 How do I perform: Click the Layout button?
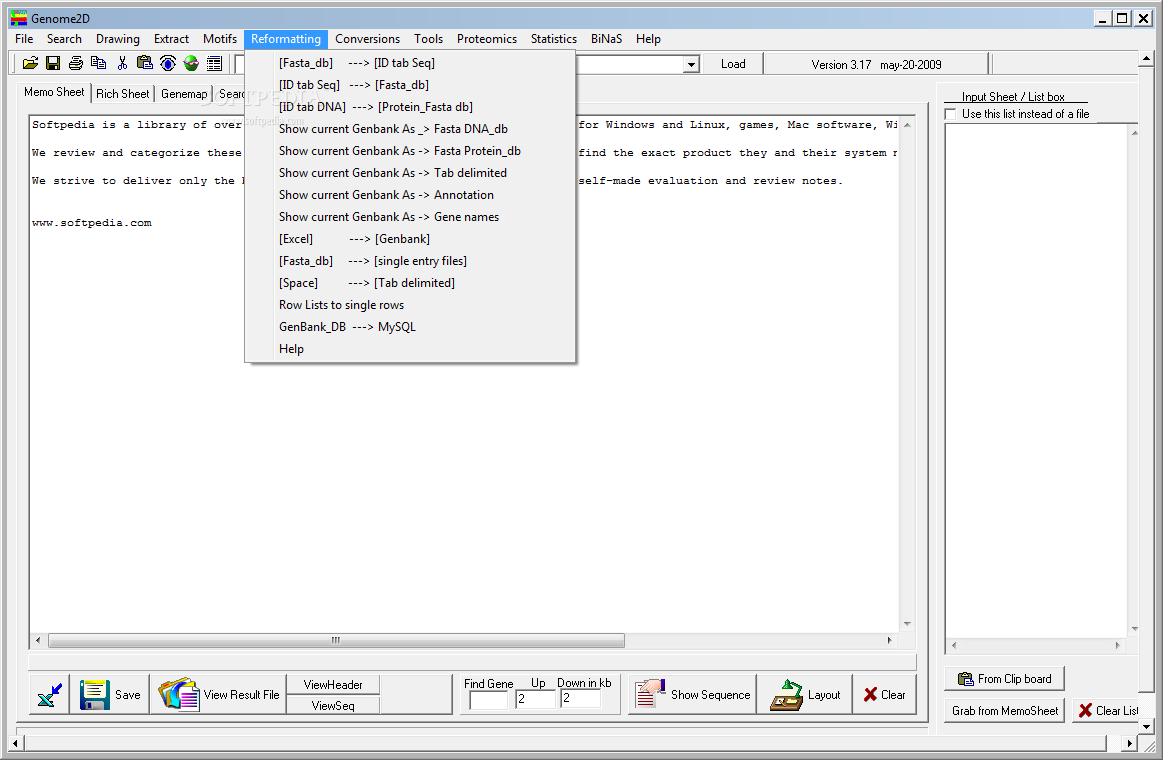(805, 695)
